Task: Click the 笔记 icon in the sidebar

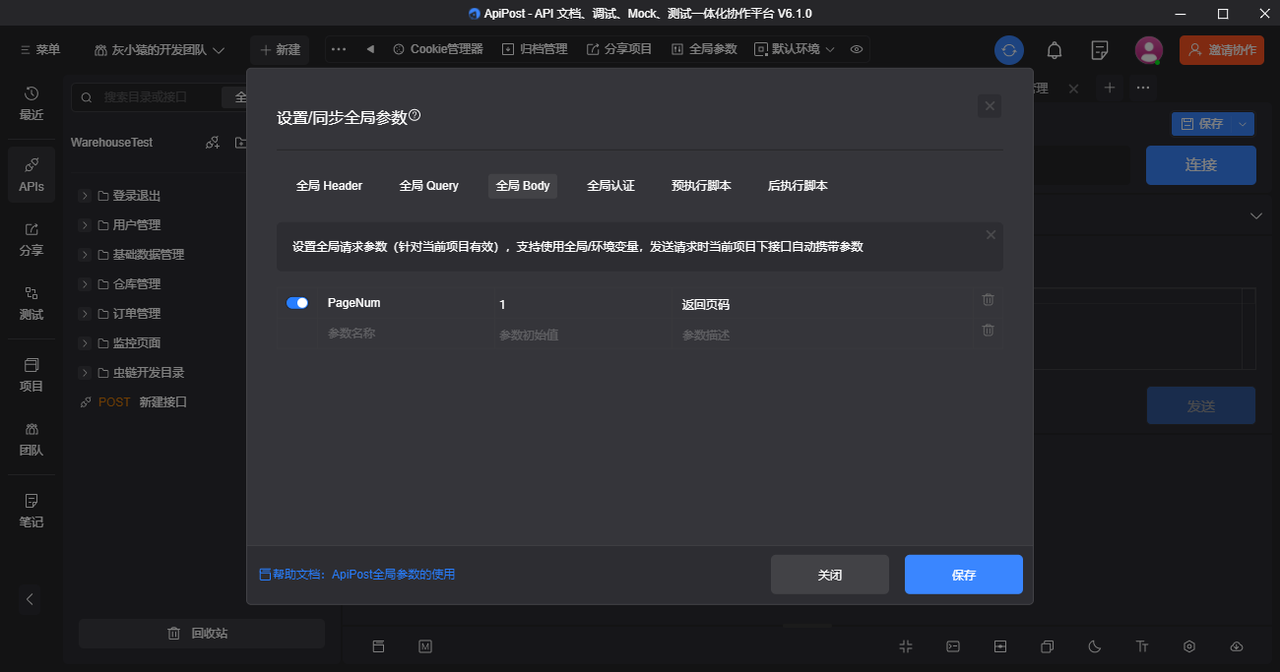Action: pyautogui.click(x=31, y=510)
